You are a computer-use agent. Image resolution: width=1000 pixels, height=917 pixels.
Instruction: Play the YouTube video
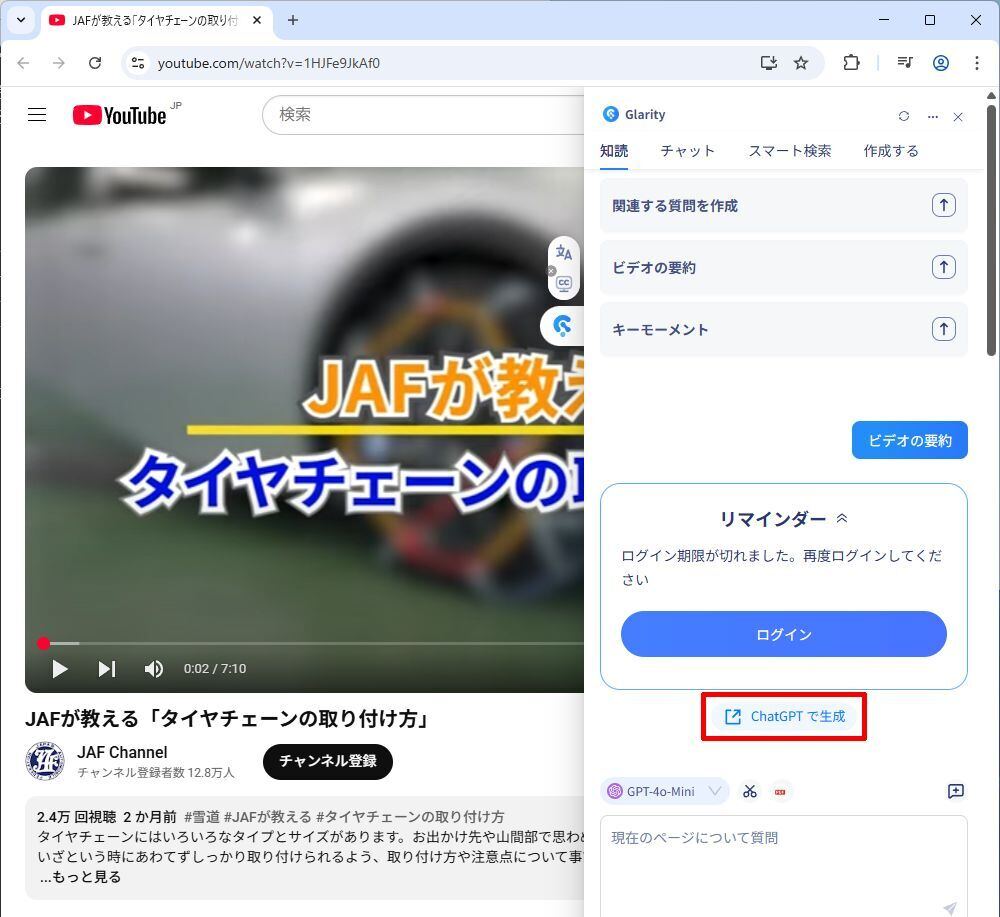coord(60,669)
